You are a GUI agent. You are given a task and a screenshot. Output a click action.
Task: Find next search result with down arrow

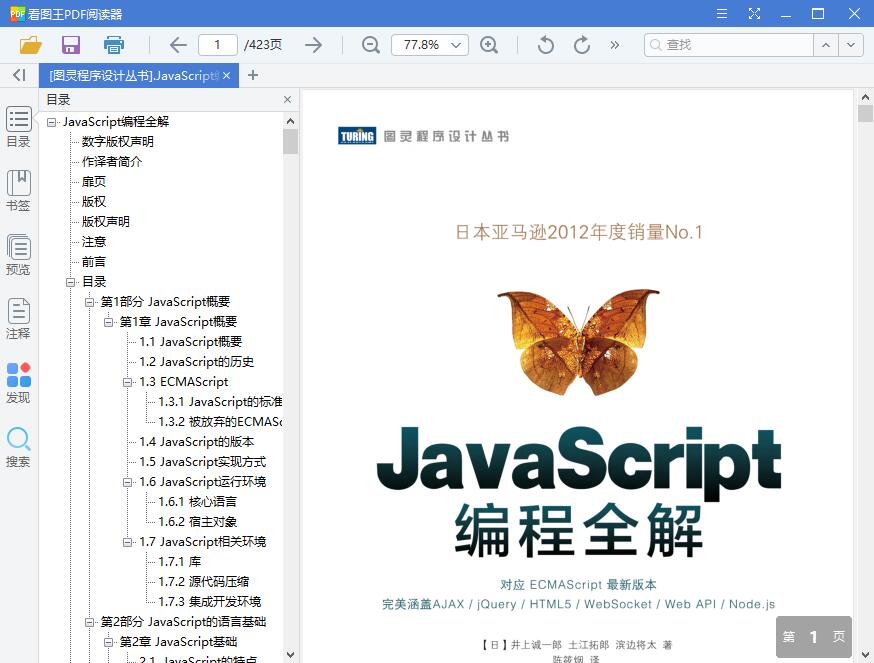click(851, 45)
